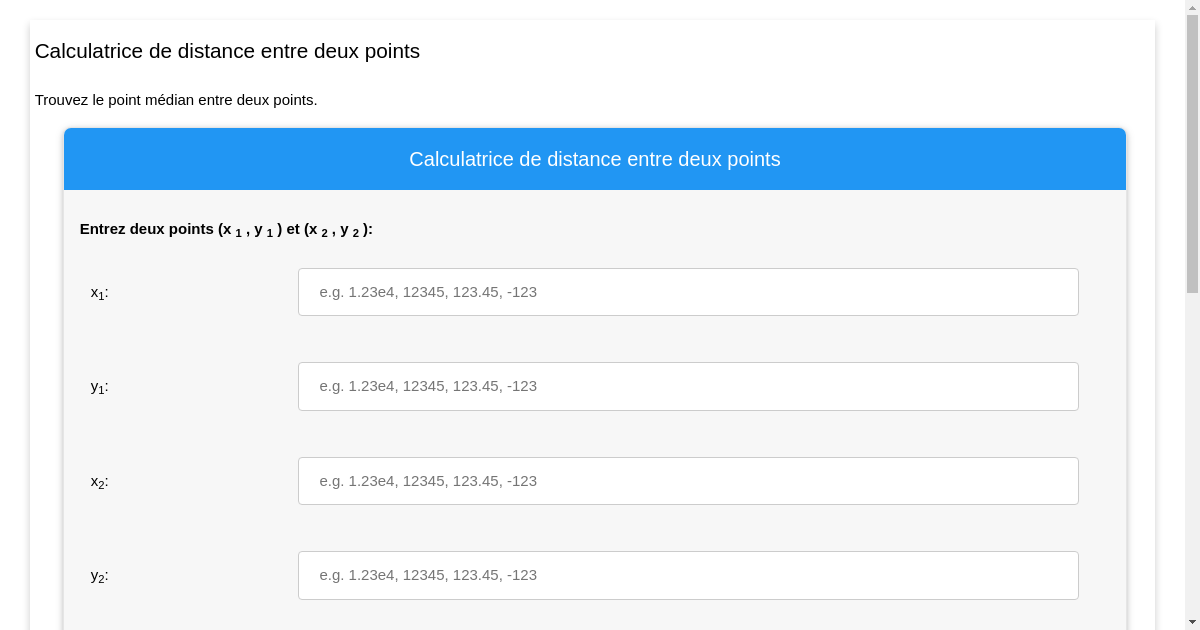Viewport: 1200px width, 630px height.
Task: Click the placeholder text in x1 field
Action: pos(429,292)
